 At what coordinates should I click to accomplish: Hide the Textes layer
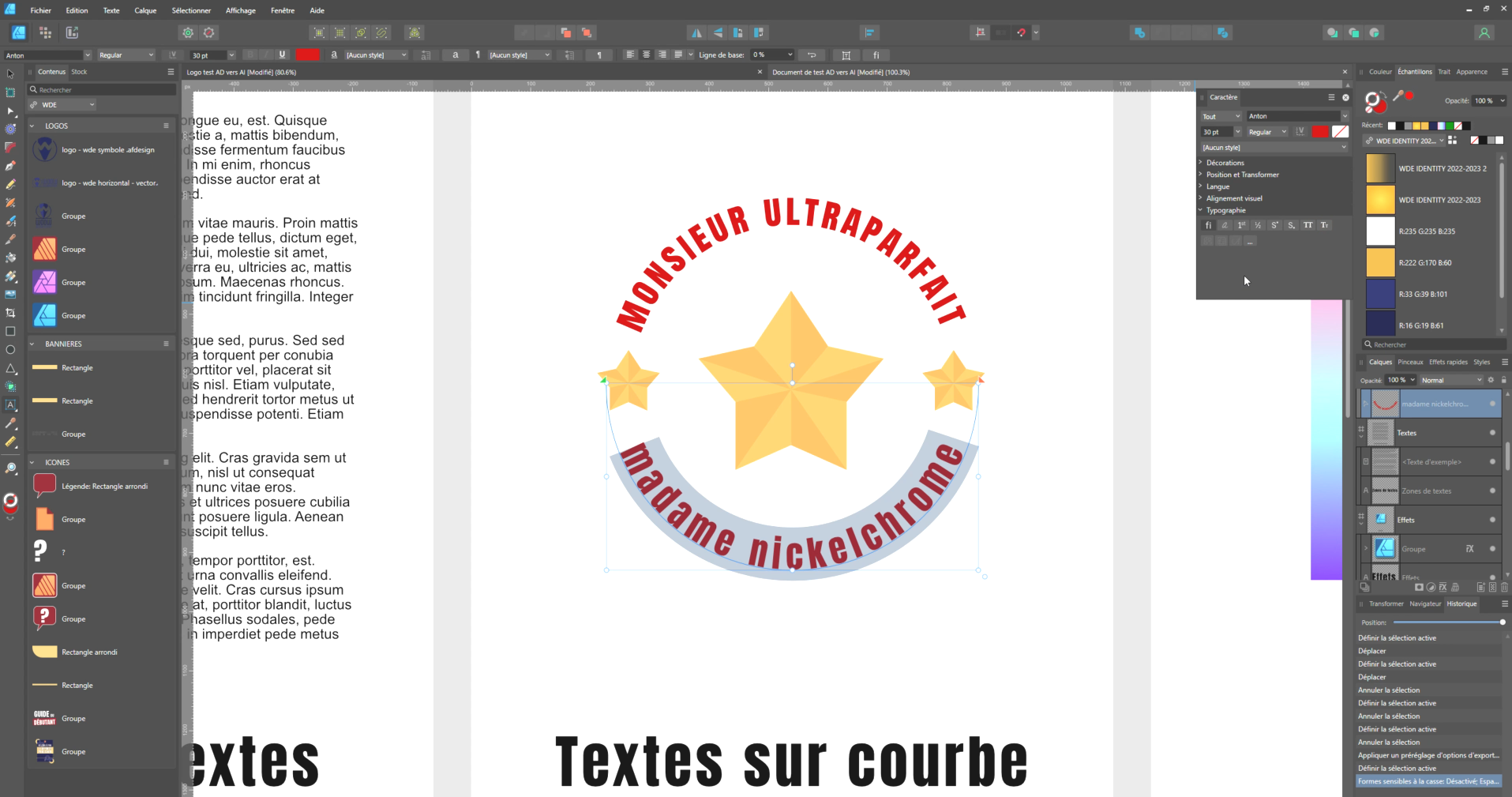point(1492,433)
